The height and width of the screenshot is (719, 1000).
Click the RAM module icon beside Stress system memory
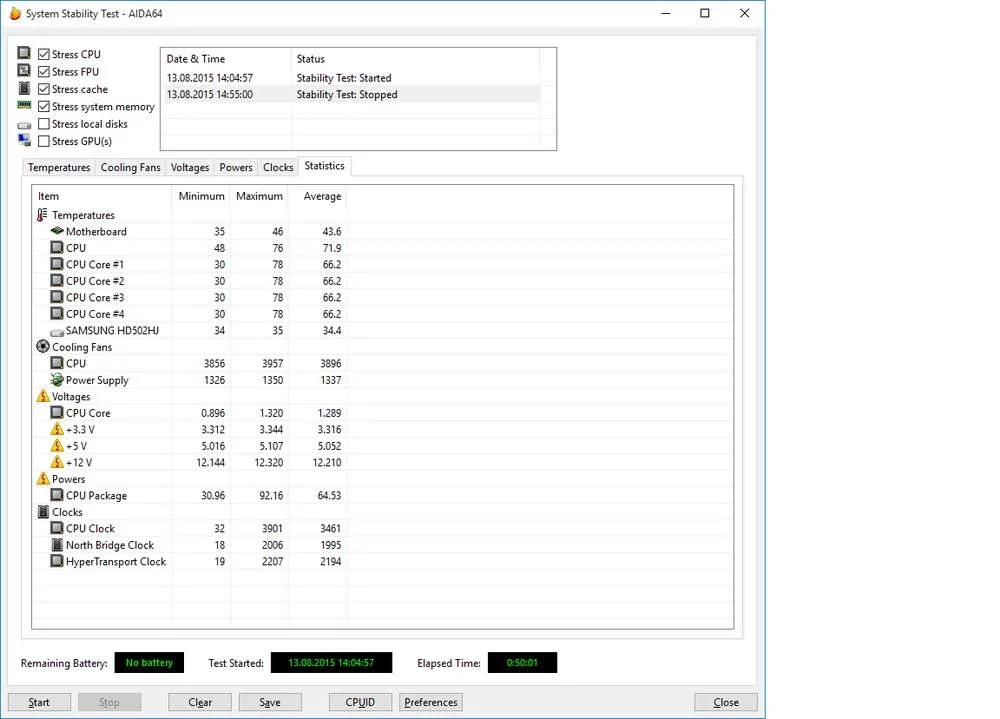click(x=24, y=105)
